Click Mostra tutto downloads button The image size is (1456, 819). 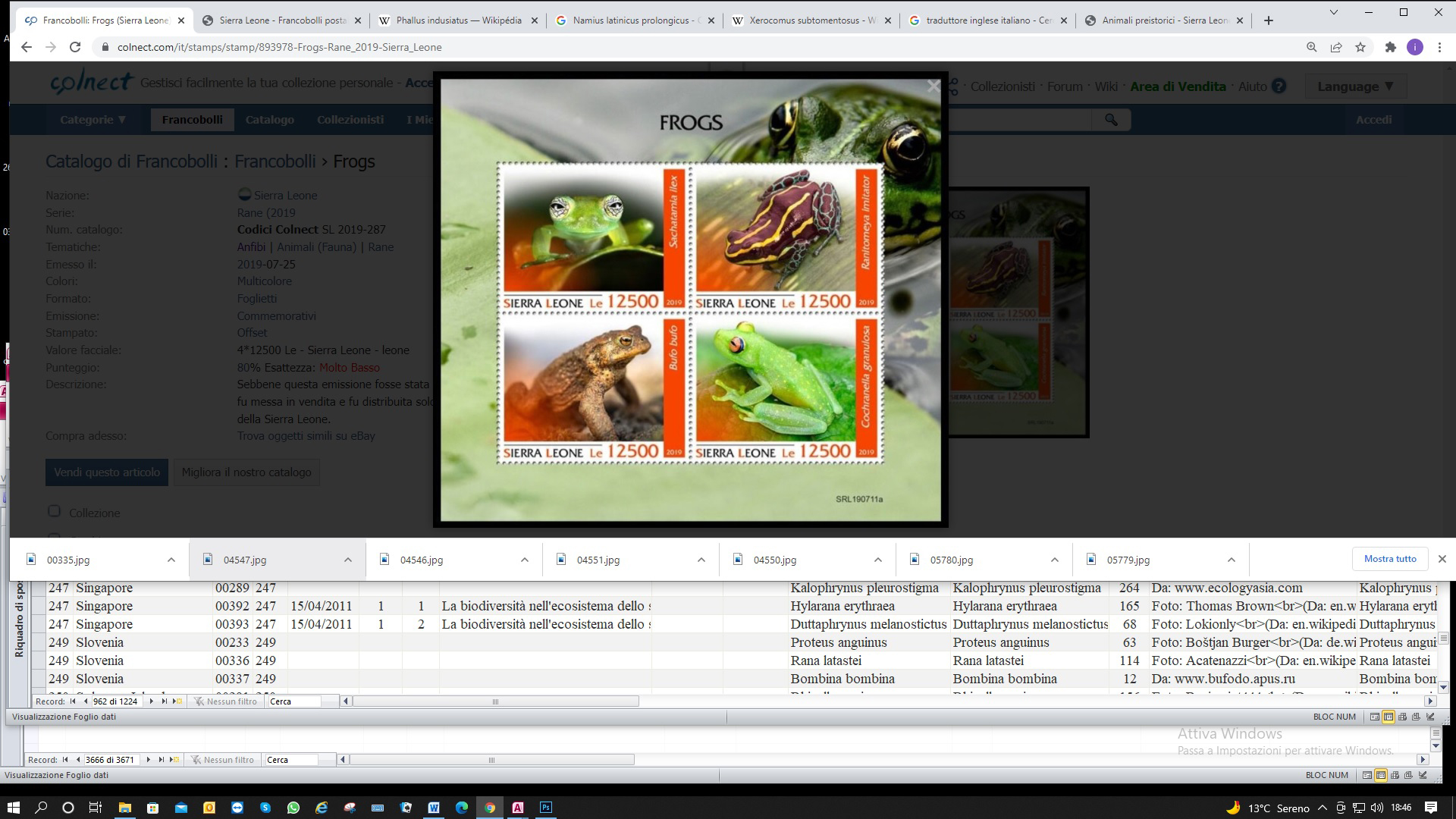pyautogui.click(x=1390, y=559)
